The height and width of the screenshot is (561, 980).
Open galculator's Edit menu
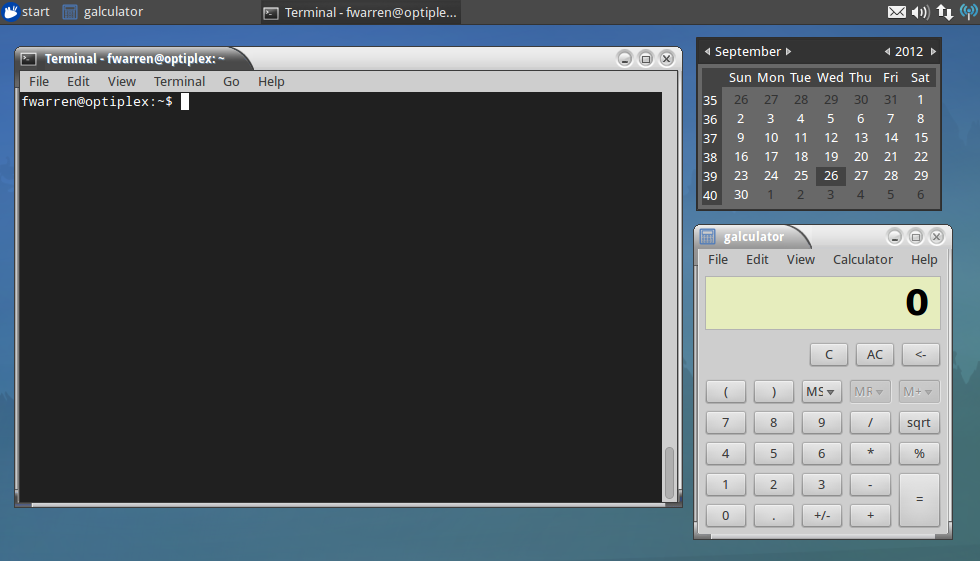[757, 259]
